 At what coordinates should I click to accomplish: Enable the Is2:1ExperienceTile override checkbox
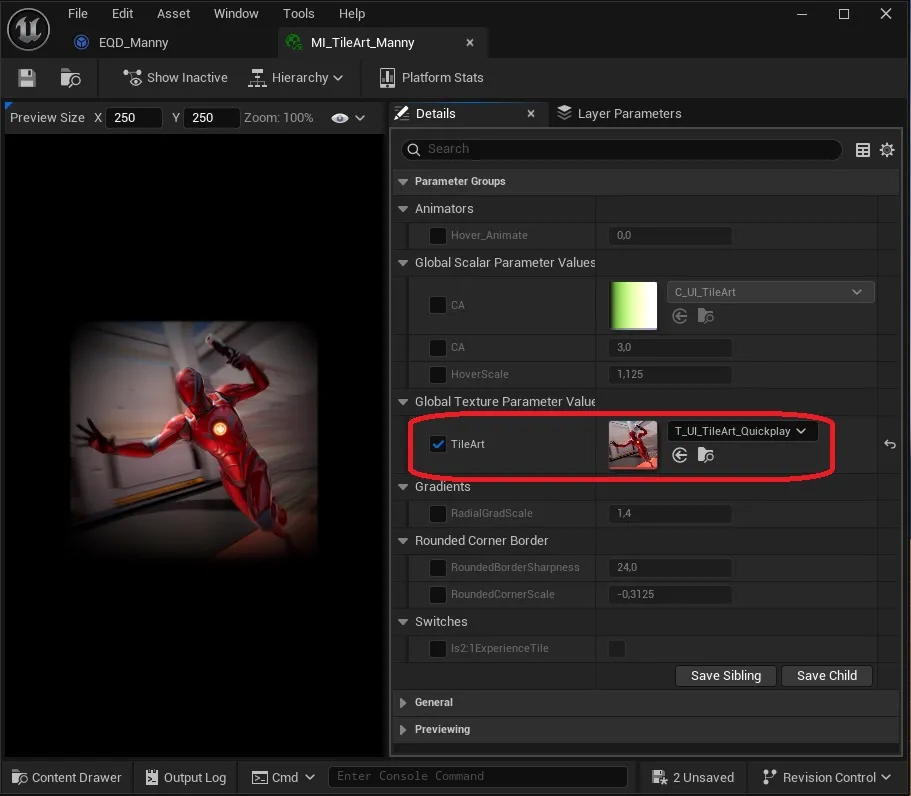coord(437,648)
